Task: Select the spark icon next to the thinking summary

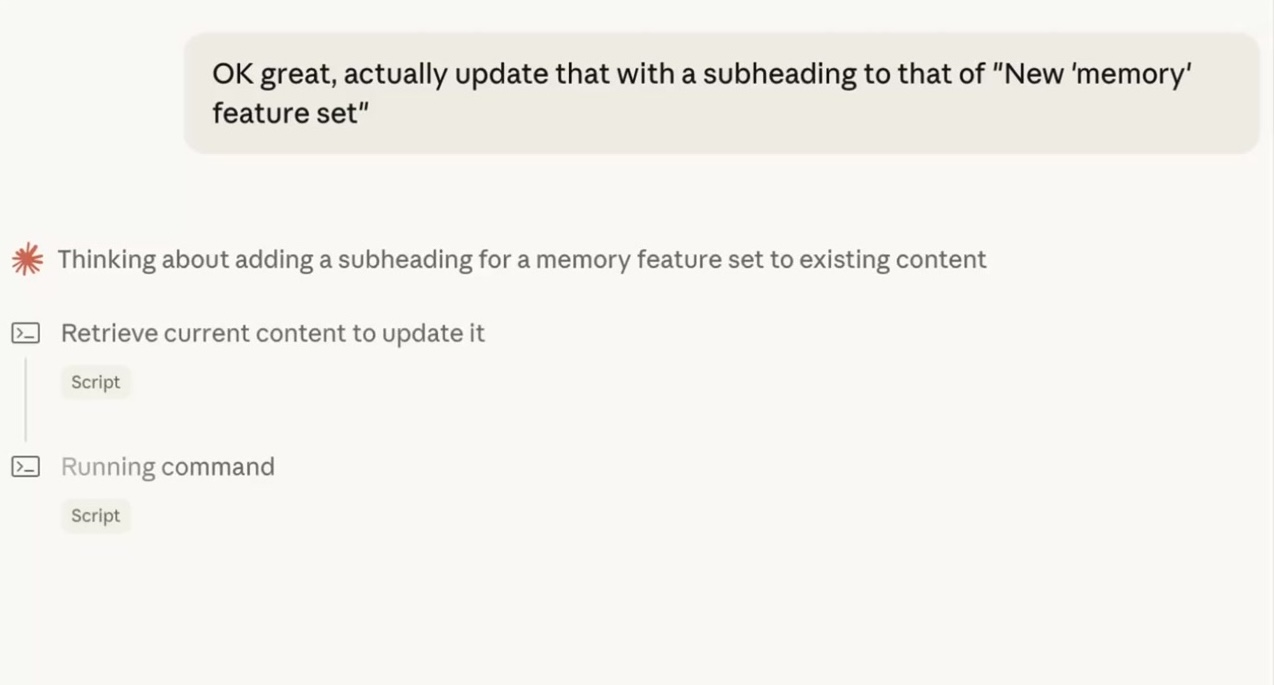Action: click(x=27, y=259)
